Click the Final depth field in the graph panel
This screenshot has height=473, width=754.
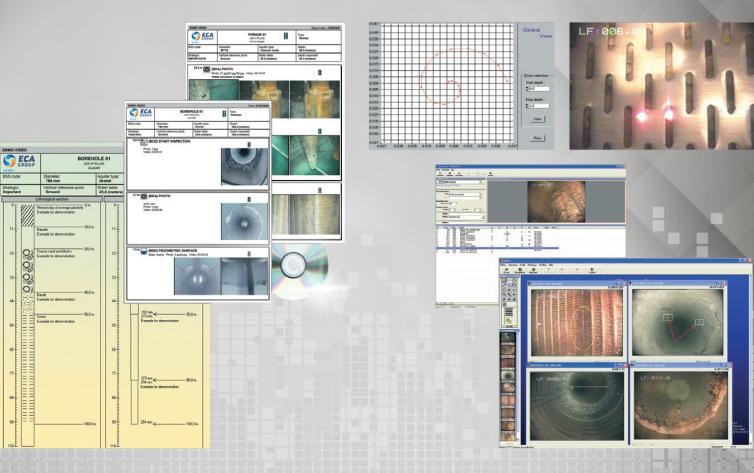click(x=538, y=106)
